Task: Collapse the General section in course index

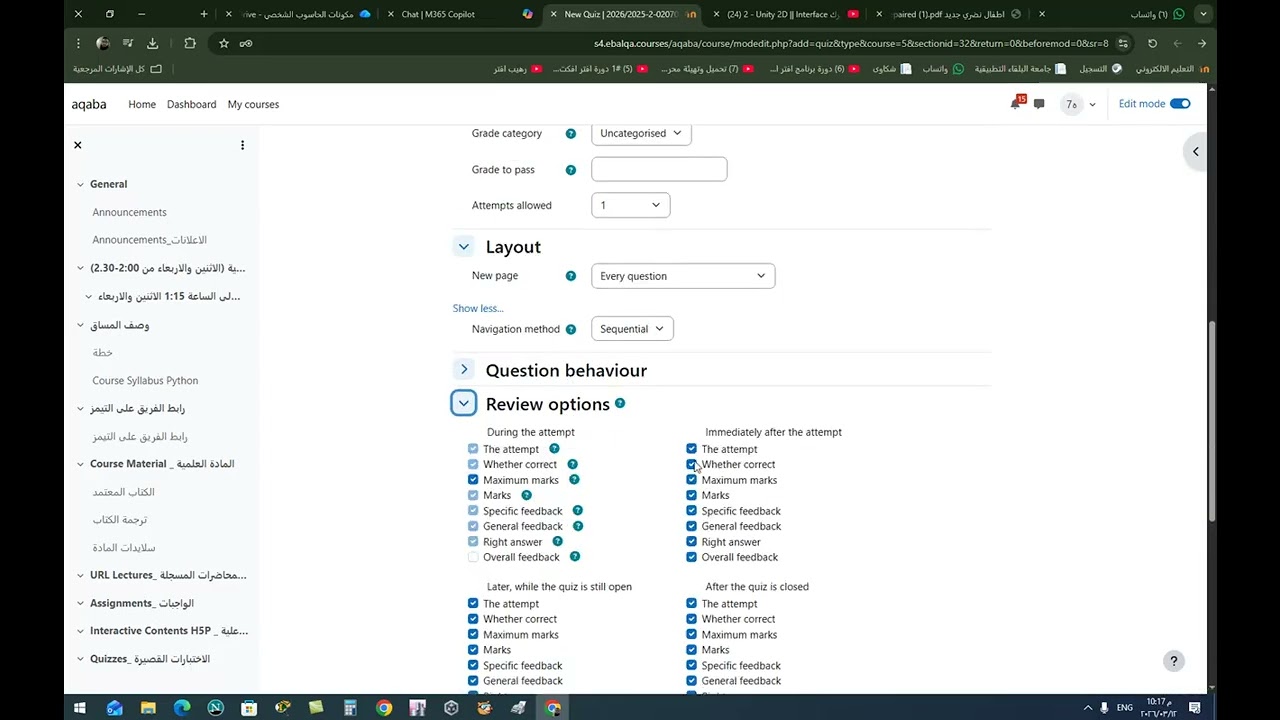Action: click(x=80, y=184)
